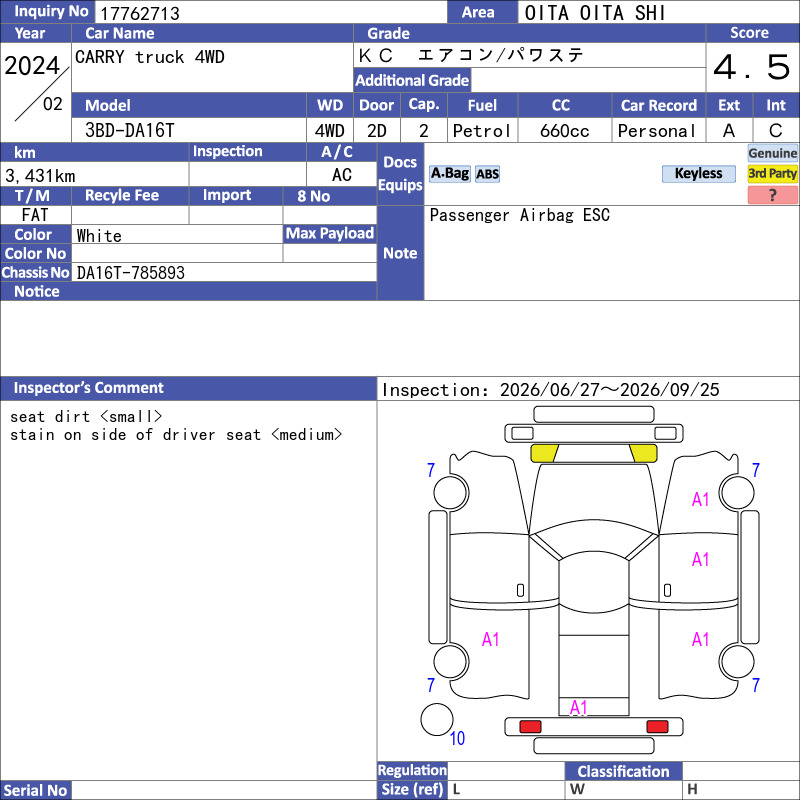
Task: Click the right red taillight on diagram
Action: [x=657, y=727]
